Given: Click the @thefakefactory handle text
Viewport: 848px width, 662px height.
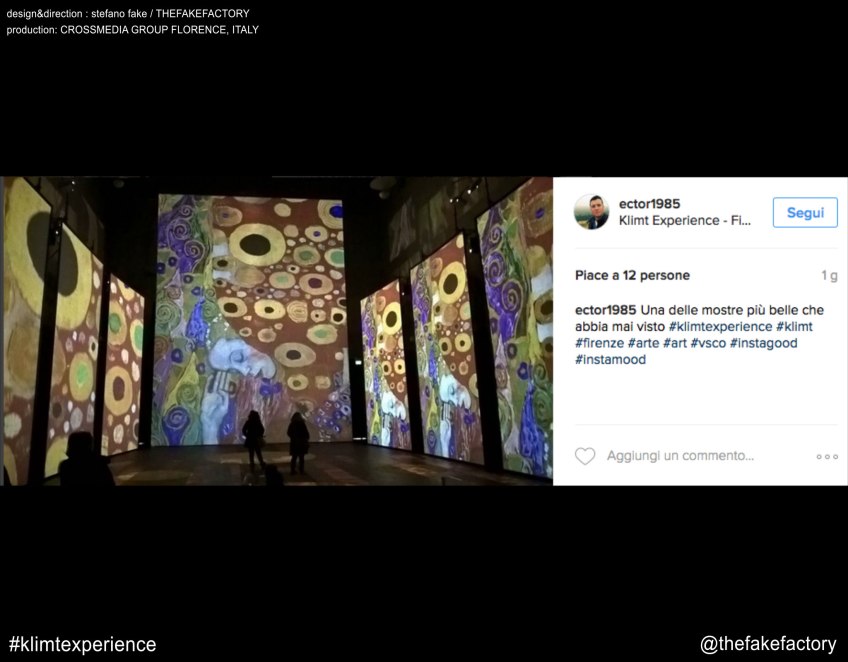Looking at the screenshot, I should pos(767,644).
